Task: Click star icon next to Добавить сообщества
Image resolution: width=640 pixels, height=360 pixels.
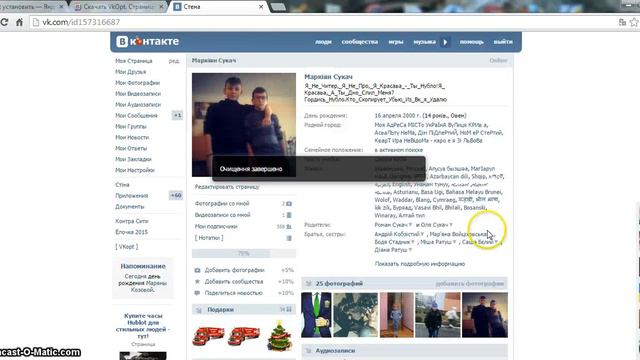Action: pos(197,281)
